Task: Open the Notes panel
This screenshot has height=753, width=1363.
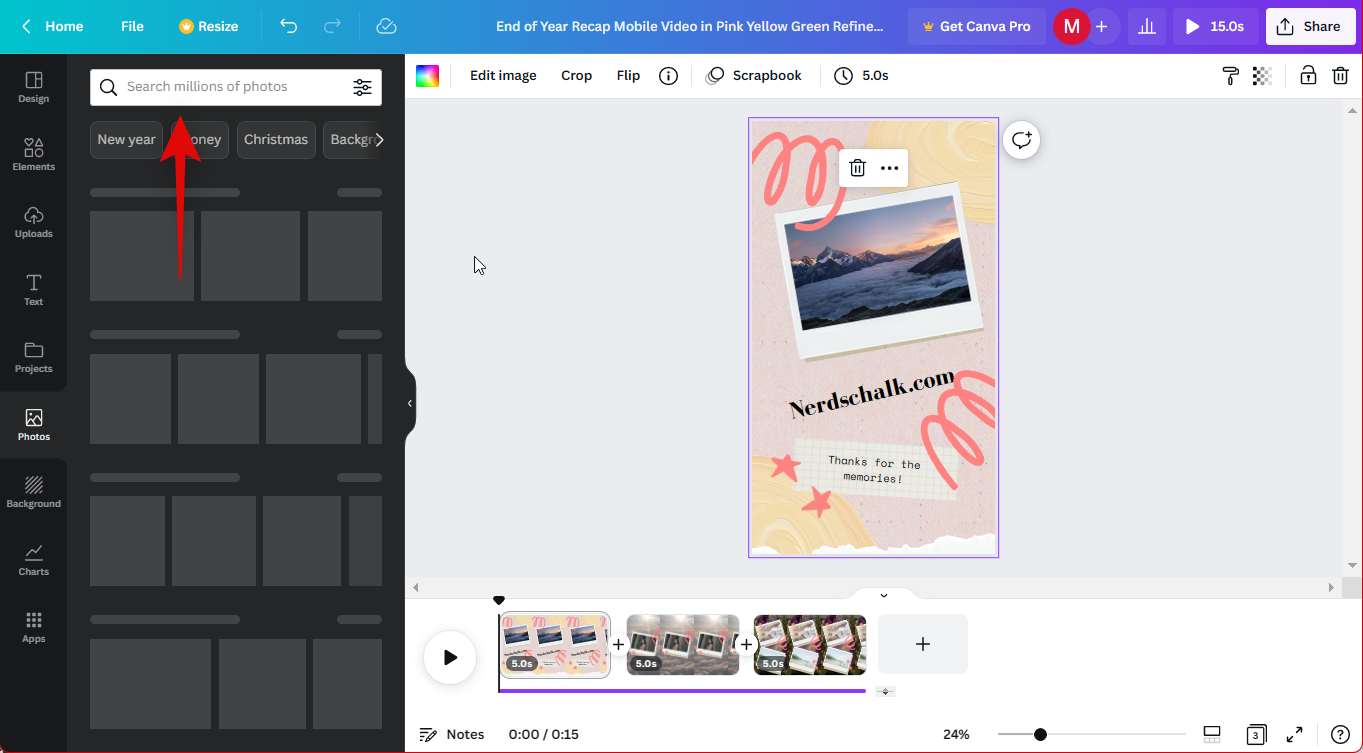Action: [452, 734]
